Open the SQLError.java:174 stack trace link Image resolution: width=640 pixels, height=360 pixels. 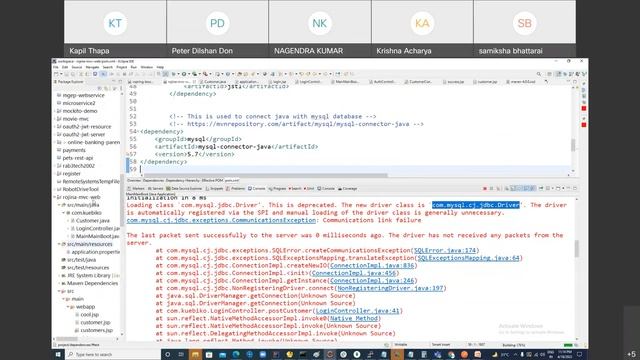pyautogui.click(x=445, y=251)
